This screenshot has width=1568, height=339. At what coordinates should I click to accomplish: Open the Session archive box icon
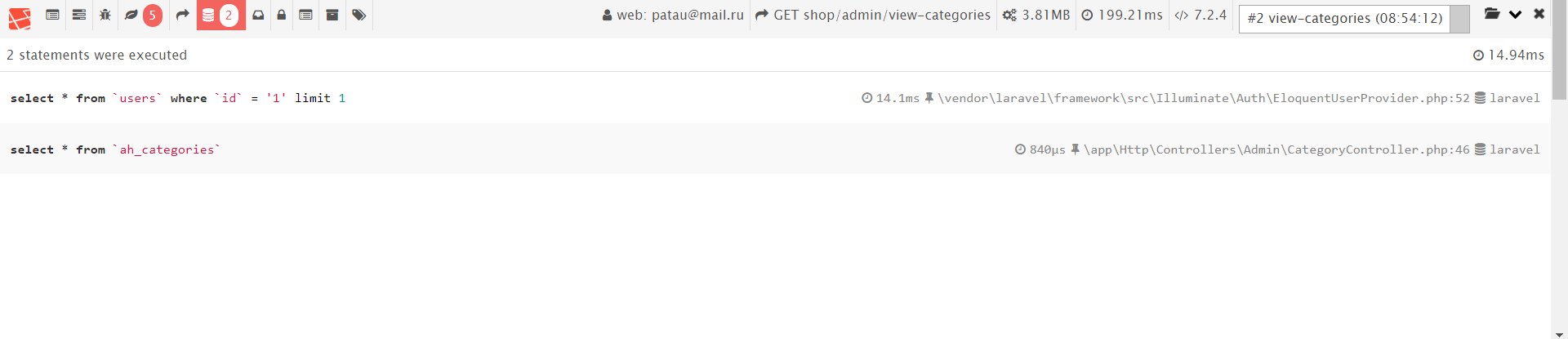pos(332,15)
